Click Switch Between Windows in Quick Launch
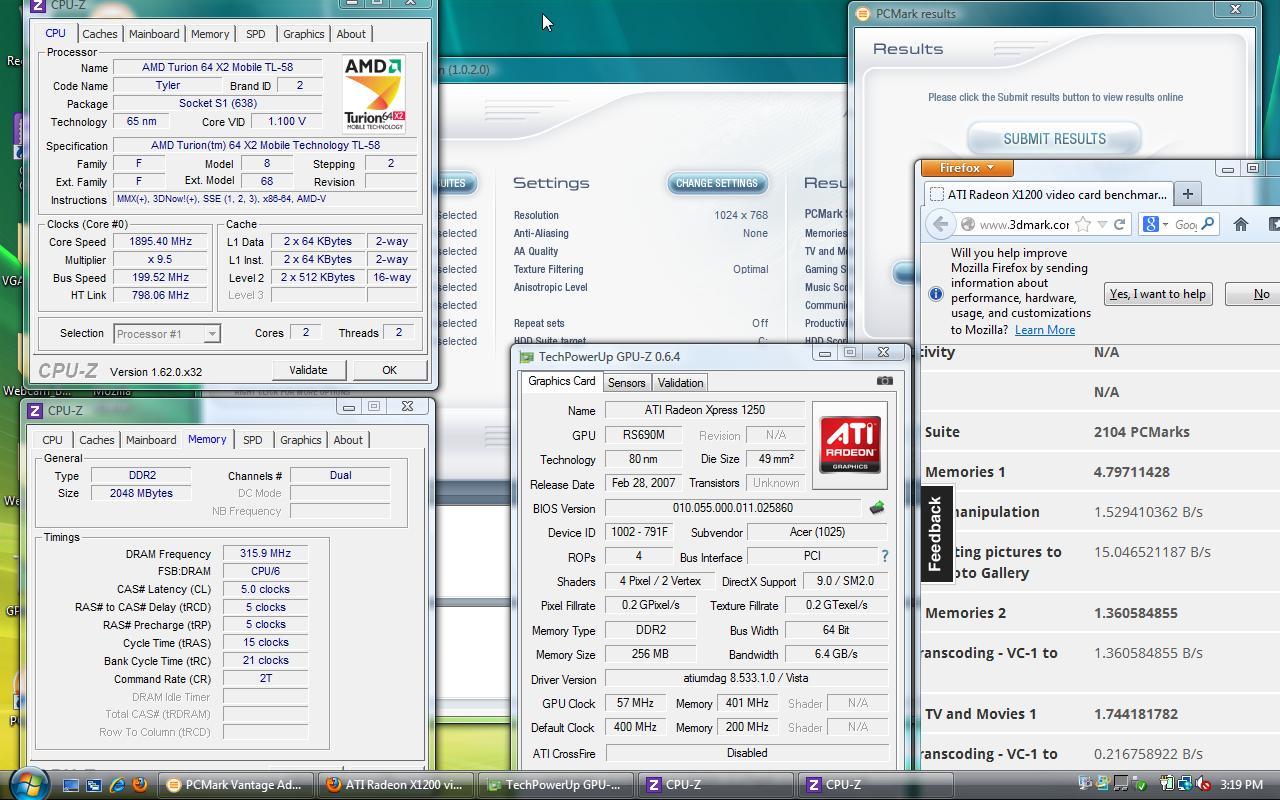The width and height of the screenshot is (1280, 800). (x=94, y=785)
